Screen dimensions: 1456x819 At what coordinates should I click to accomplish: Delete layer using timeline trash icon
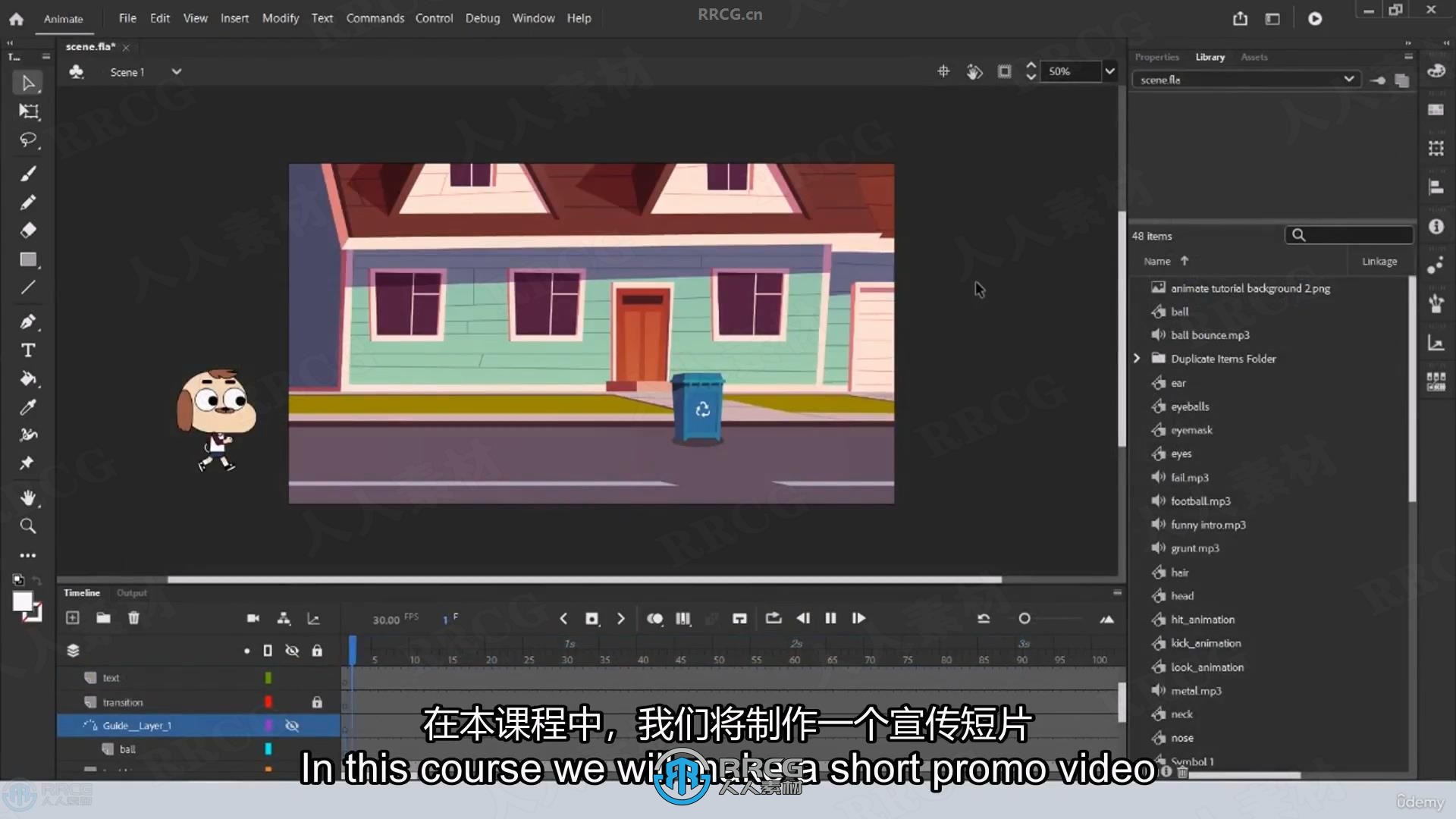pyautogui.click(x=133, y=618)
